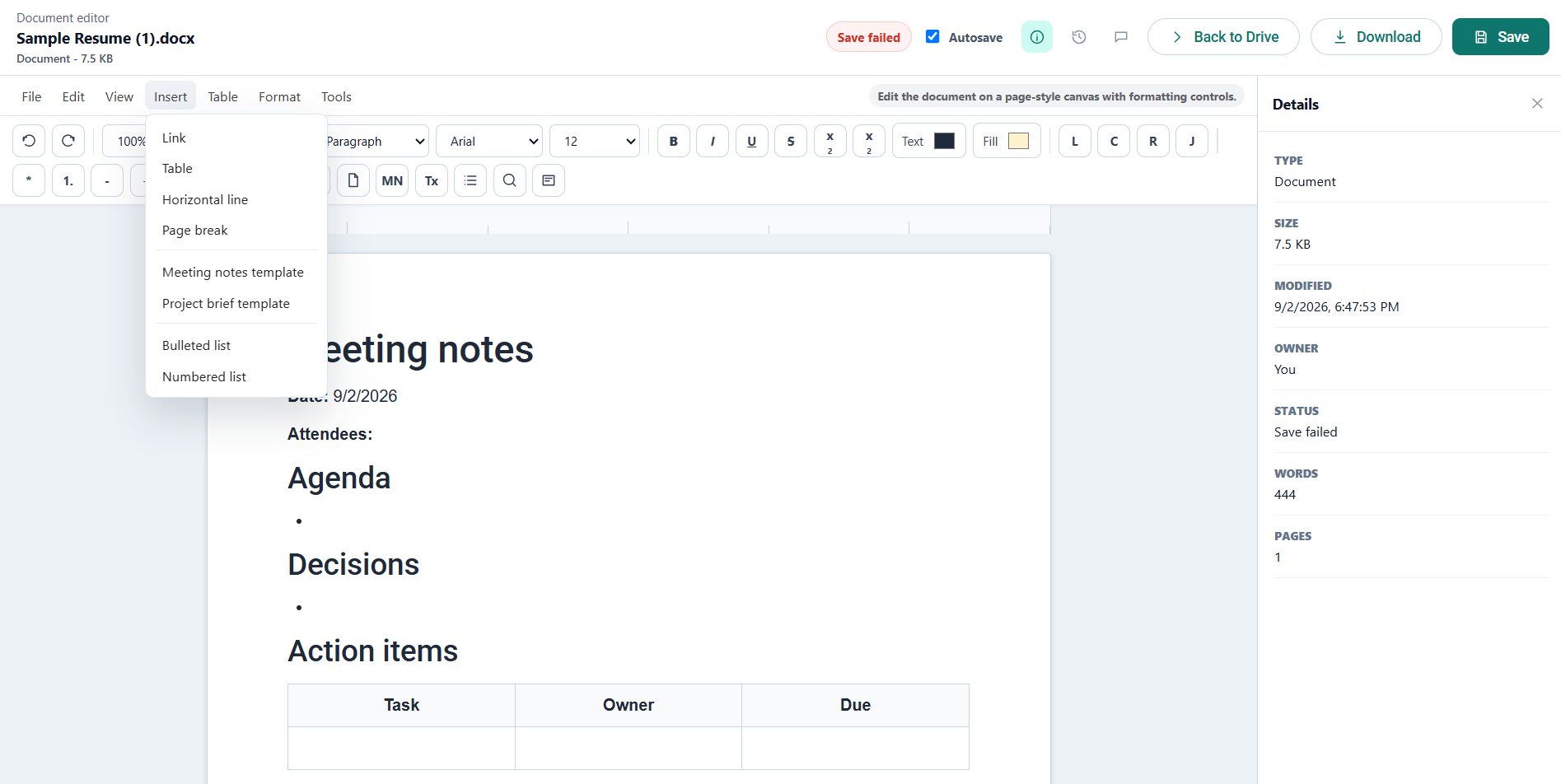The image size is (1561, 784).
Task: Open the Edit menu
Action: pyautogui.click(x=73, y=96)
